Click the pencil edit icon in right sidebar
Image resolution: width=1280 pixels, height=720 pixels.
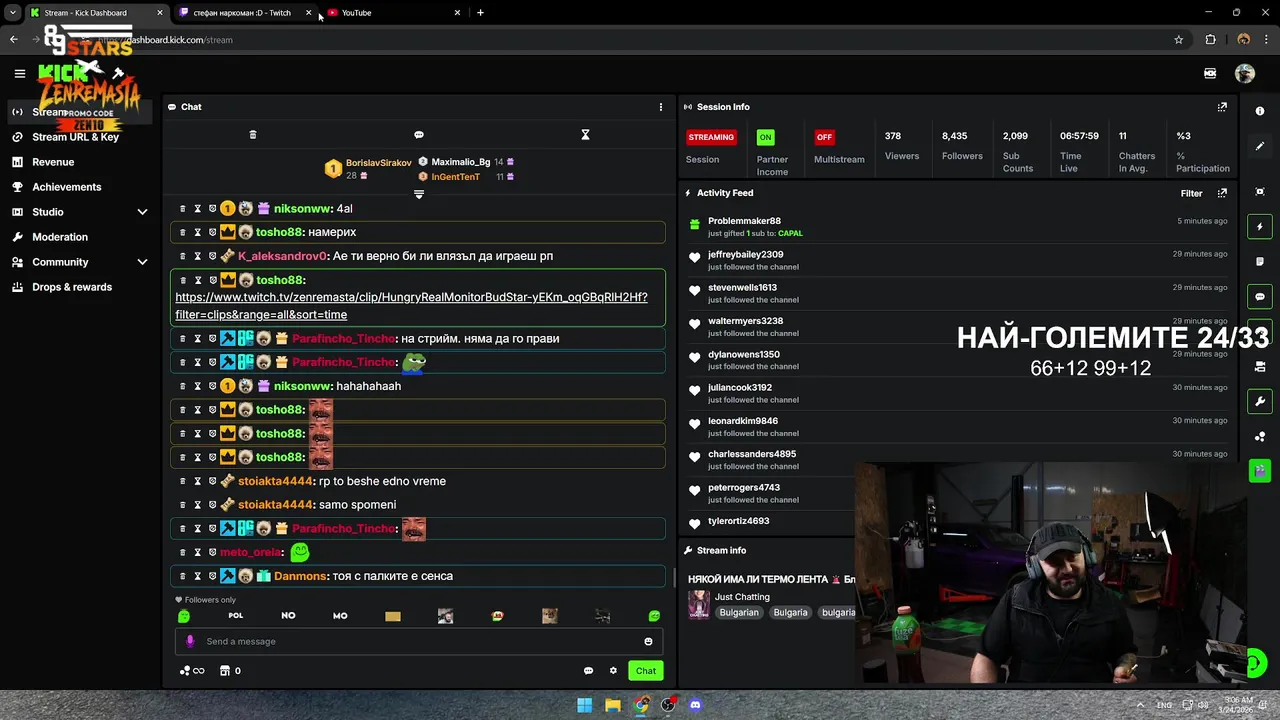(1260, 146)
